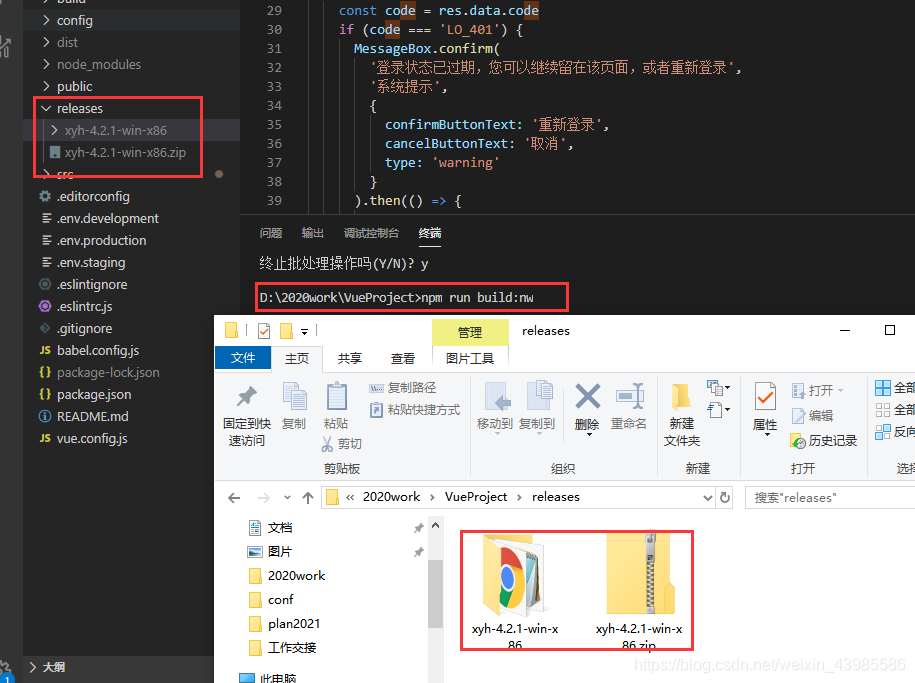
Task: Click the Cut scissors option
Action: tap(341, 444)
